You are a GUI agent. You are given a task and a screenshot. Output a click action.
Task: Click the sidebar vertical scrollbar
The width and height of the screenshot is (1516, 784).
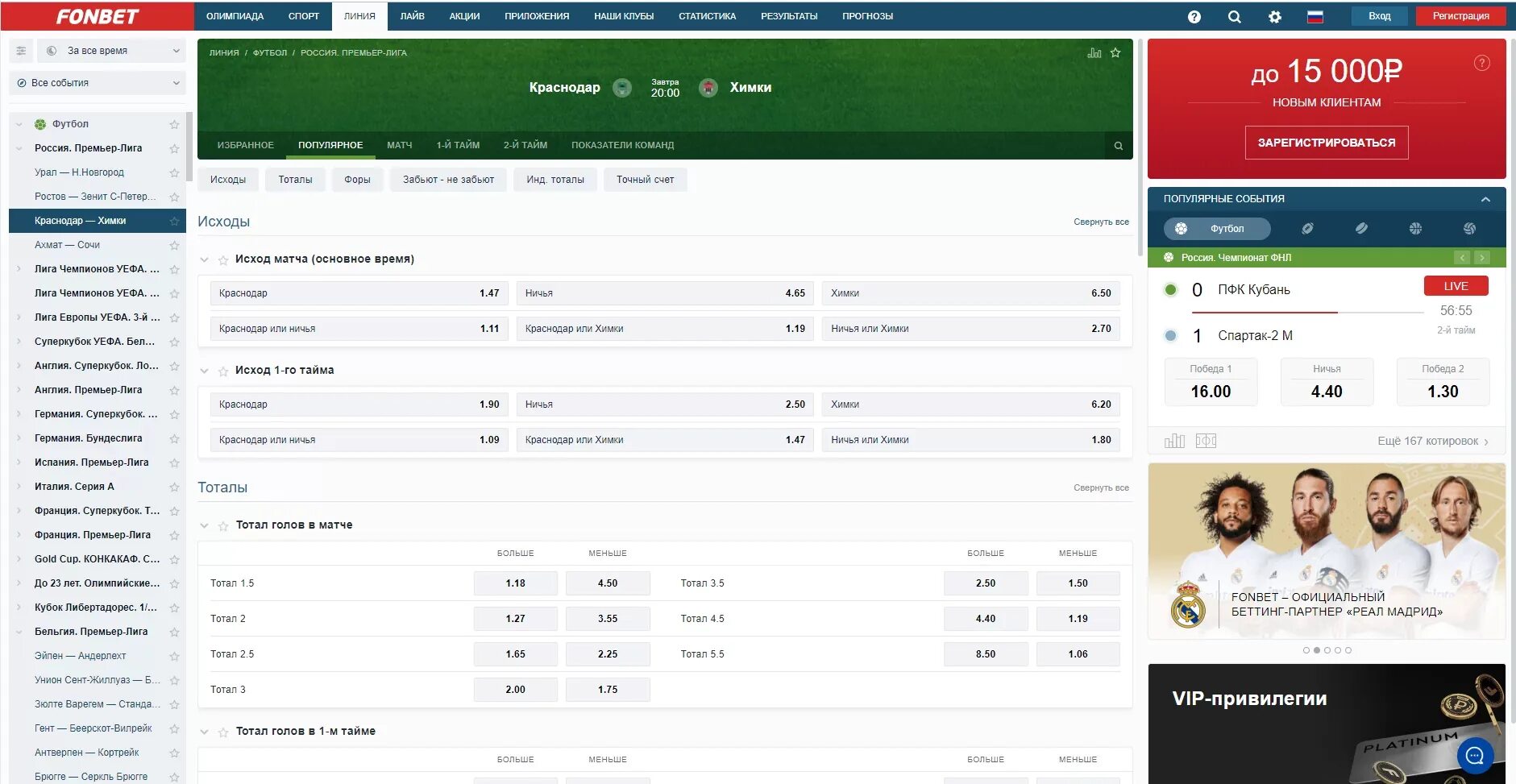click(189, 145)
